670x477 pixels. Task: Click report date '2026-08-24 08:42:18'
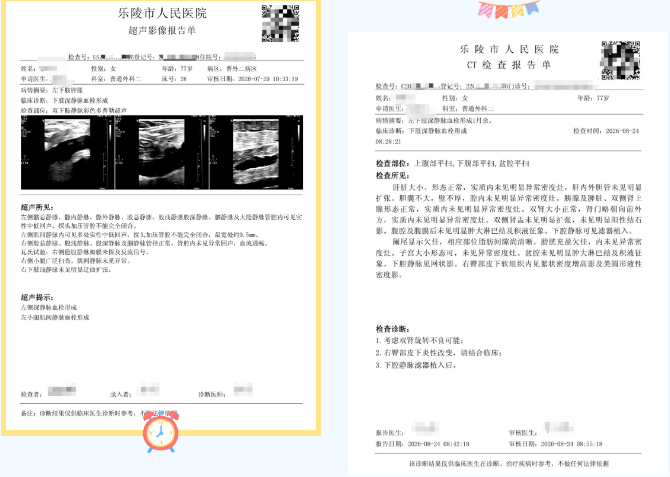[438, 444]
